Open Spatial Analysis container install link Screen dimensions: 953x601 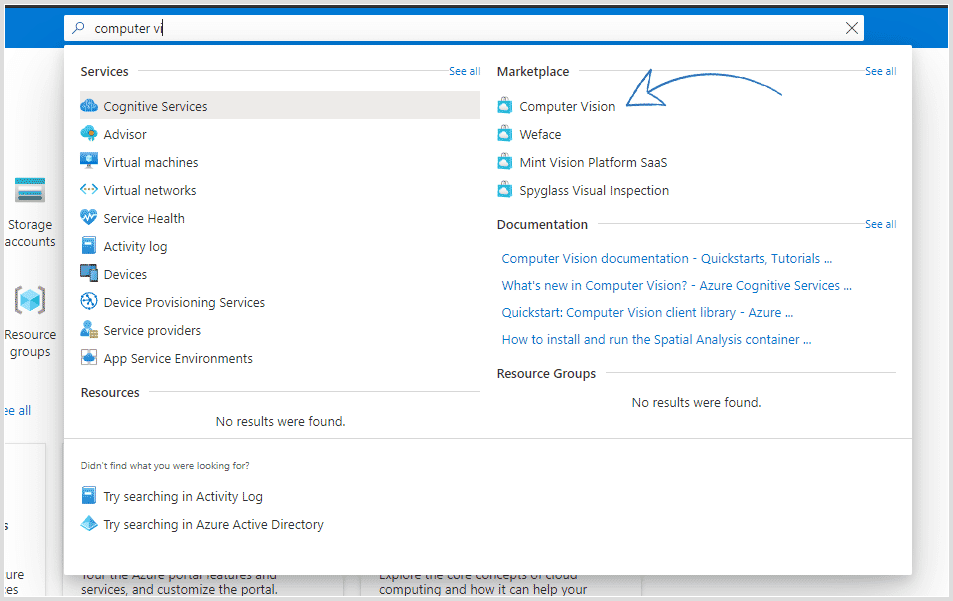pyautogui.click(x=656, y=340)
